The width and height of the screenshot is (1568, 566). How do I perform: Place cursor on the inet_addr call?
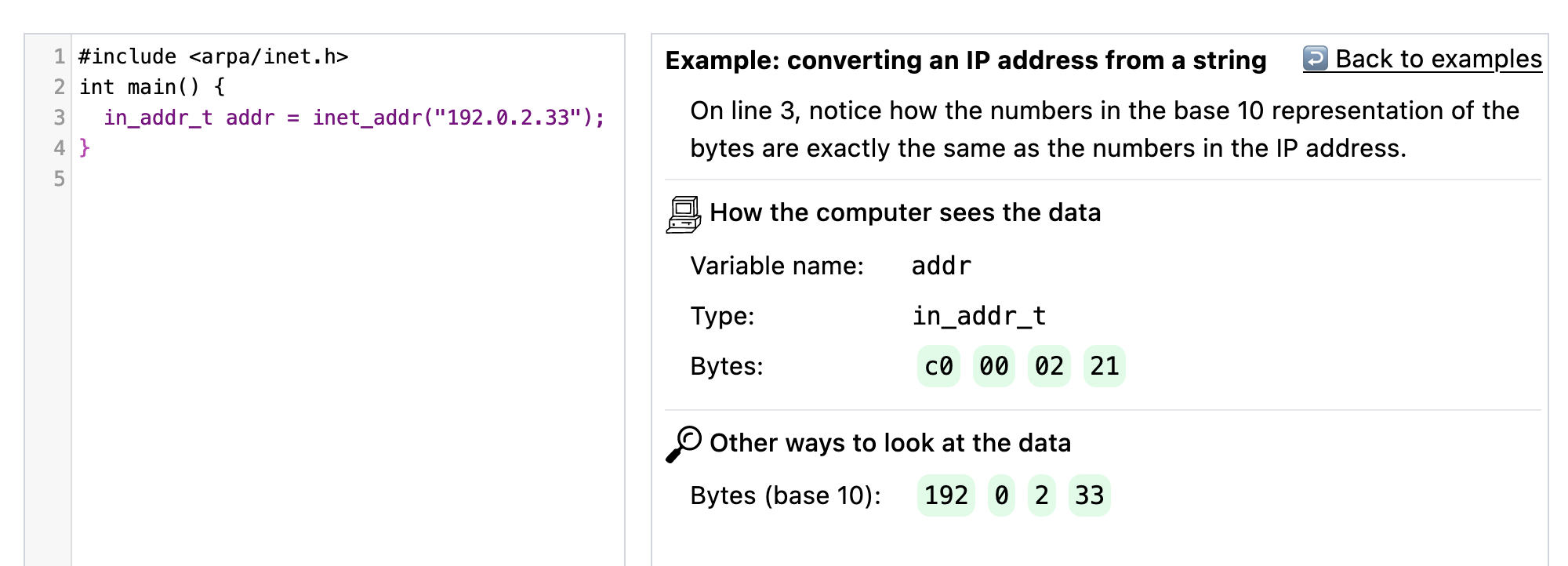[367, 118]
